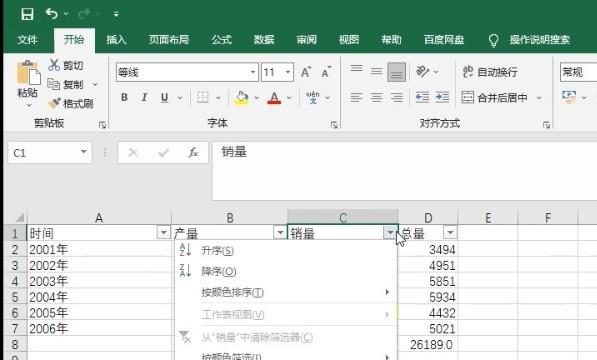Open the 剪贴板 dialog launcher
This screenshot has height=360, width=597.
click(102, 124)
